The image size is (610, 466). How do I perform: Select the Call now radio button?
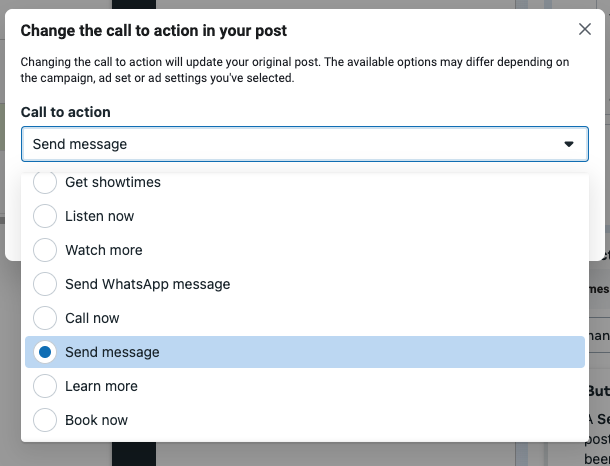[x=45, y=318]
